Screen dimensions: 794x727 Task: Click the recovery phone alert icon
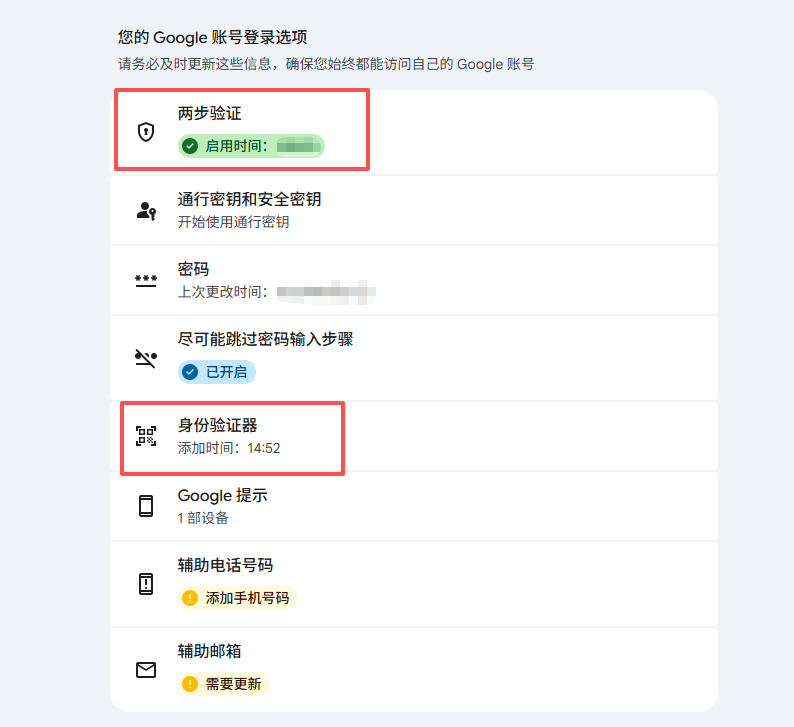click(146, 584)
